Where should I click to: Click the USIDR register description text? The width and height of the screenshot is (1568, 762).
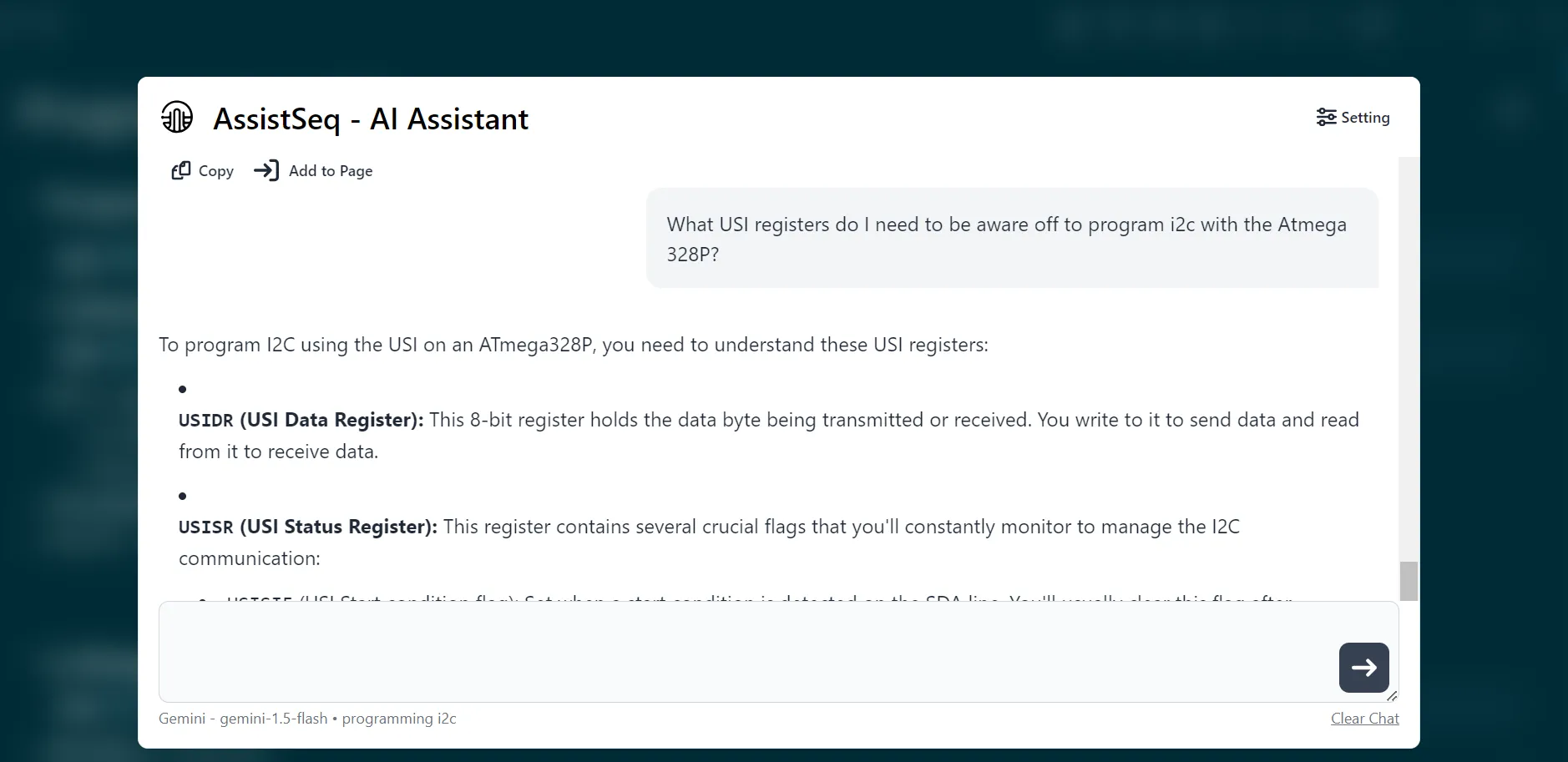(x=768, y=434)
